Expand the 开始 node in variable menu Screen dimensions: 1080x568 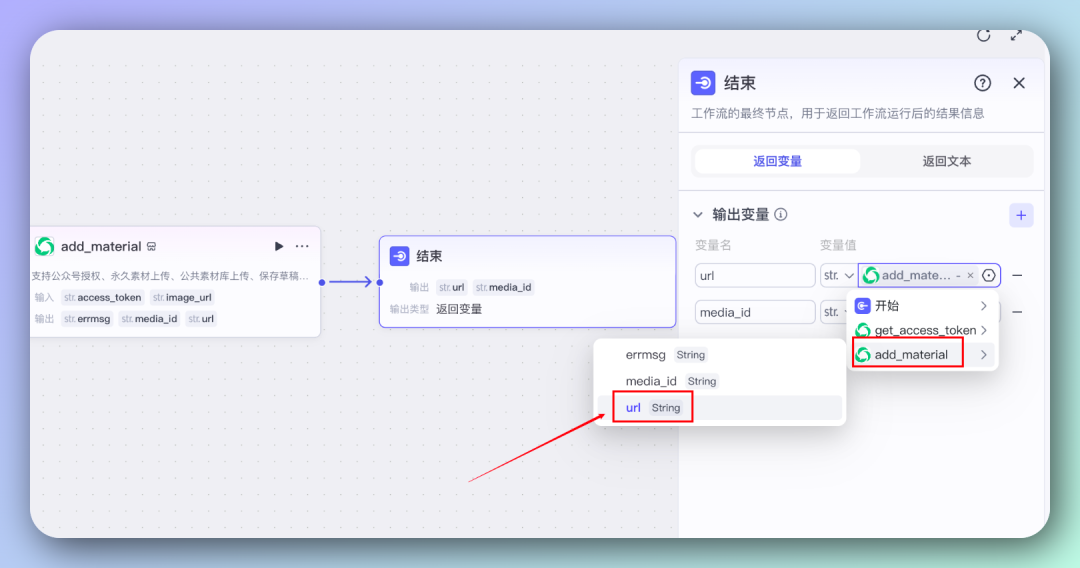click(x=922, y=306)
